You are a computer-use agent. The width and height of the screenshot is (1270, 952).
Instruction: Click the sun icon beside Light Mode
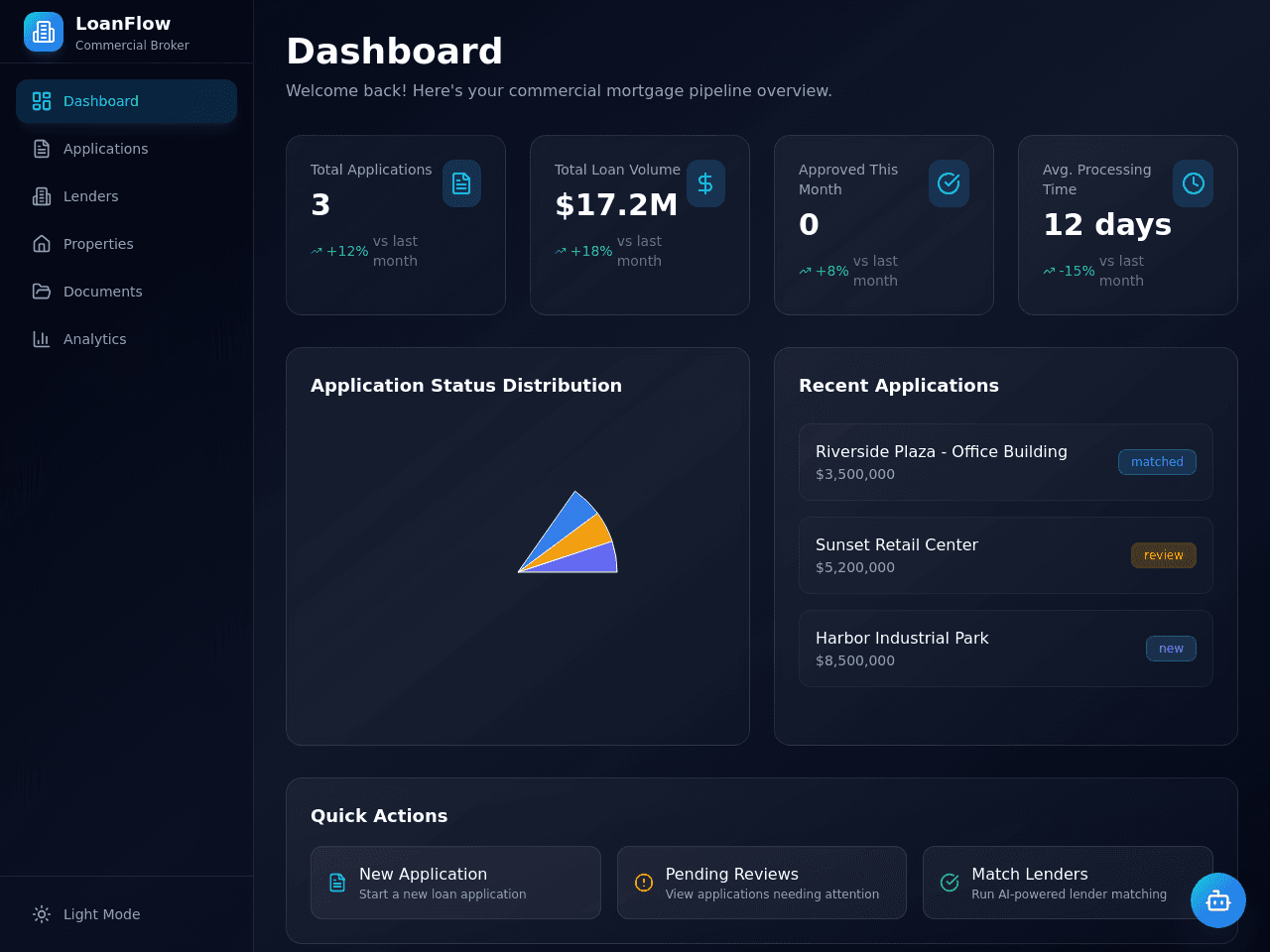click(42, 914)
